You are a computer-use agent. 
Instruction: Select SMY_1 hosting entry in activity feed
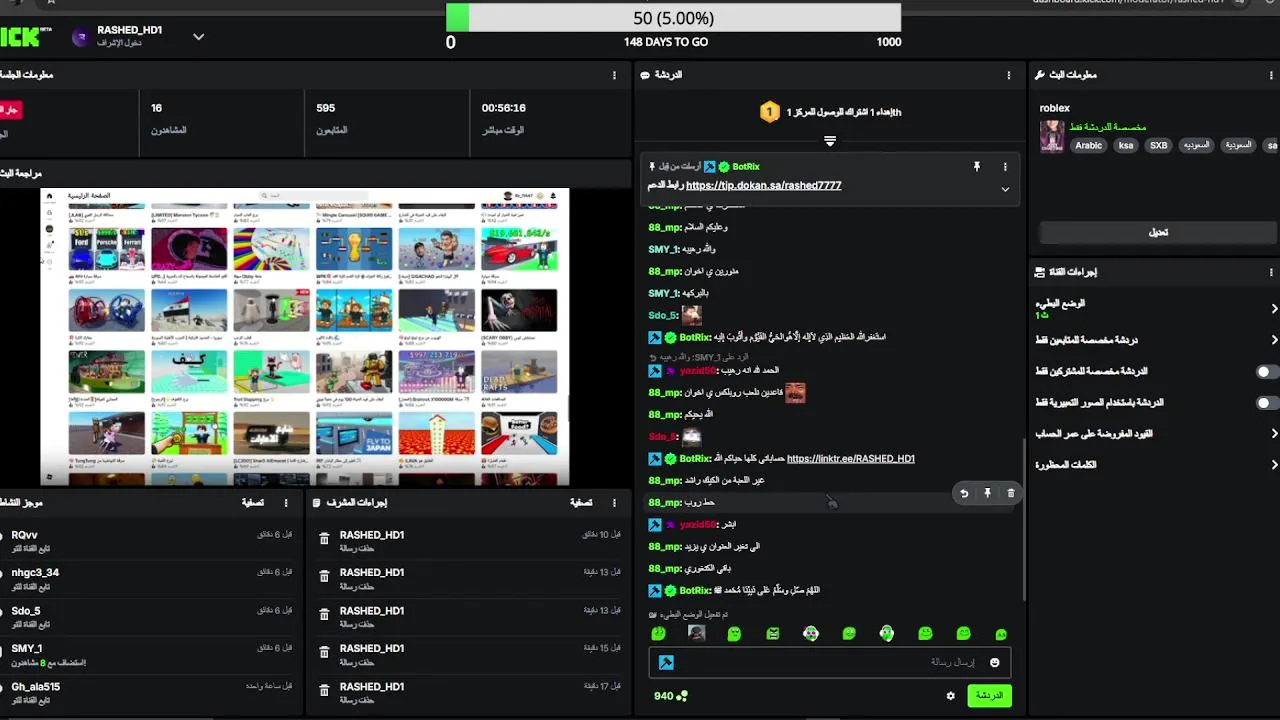tap(150, 655)
